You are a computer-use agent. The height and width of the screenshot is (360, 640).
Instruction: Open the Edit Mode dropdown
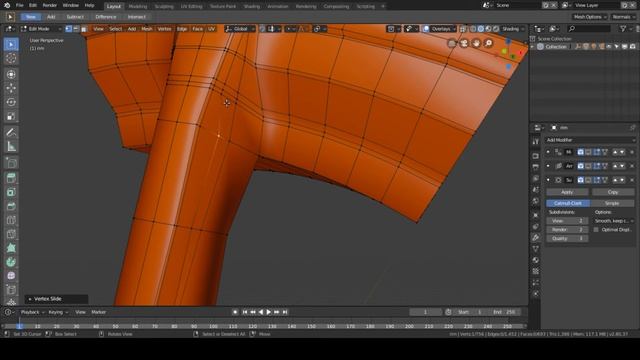(x=41, y=29)
